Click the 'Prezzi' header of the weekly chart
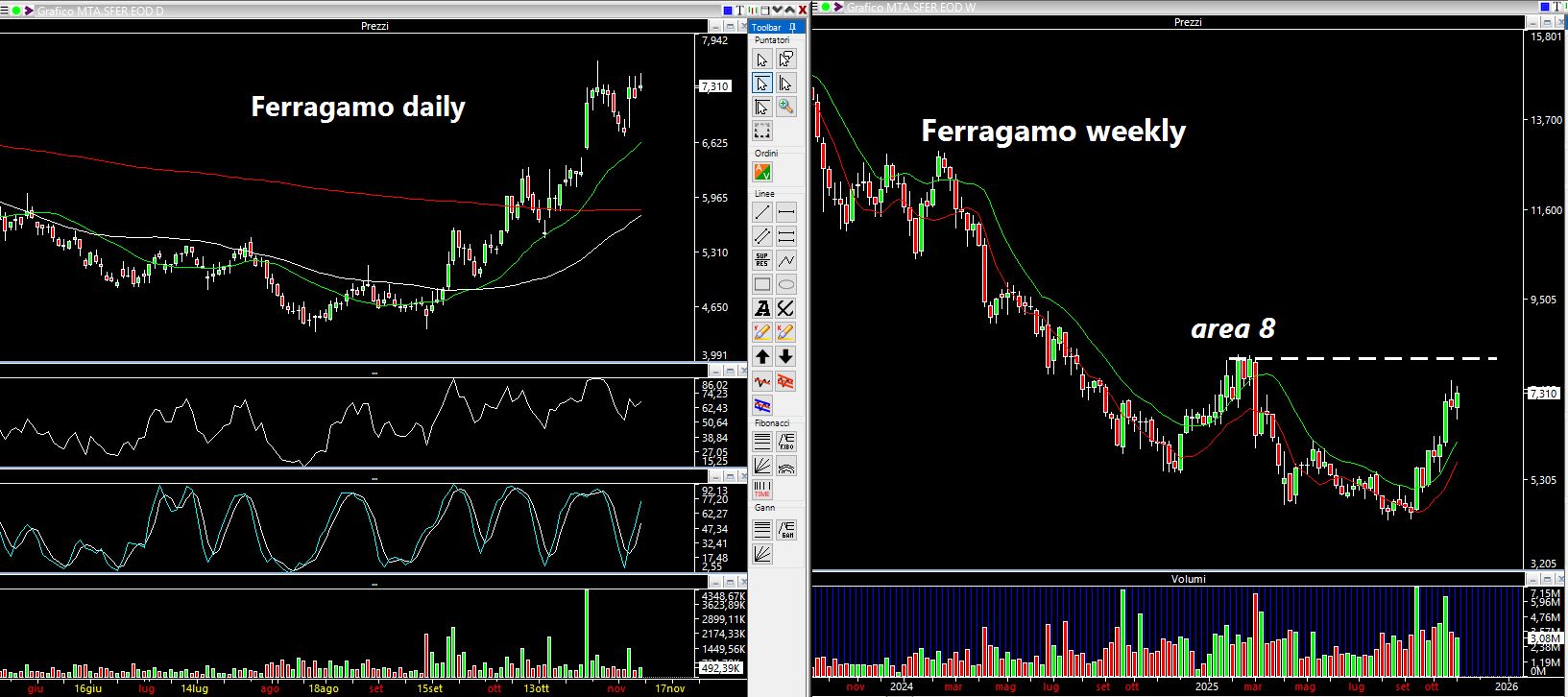The image size is (1568, 697). point(1187,22)
